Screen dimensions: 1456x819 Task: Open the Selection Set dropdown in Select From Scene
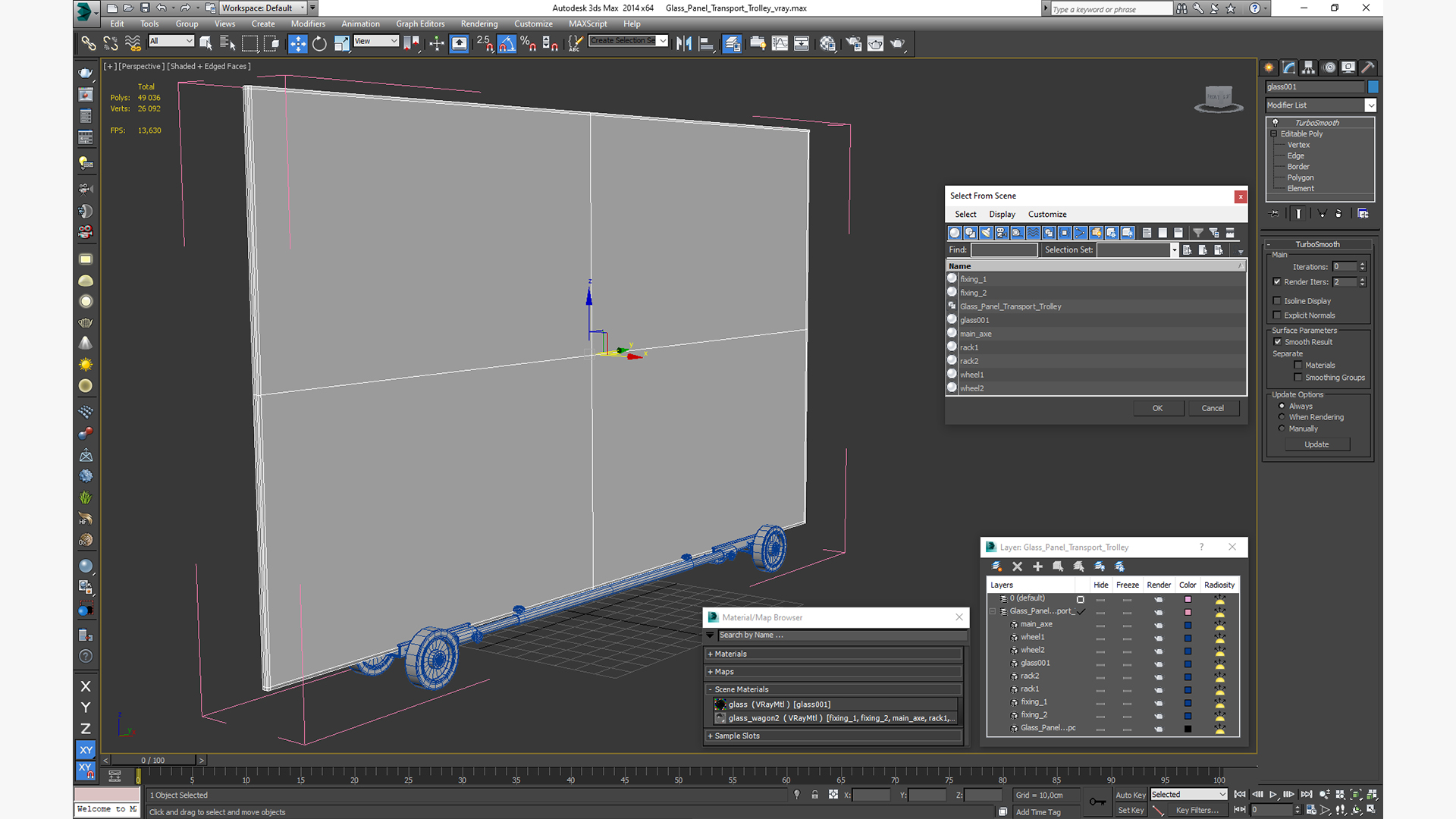click(1174, 250)
